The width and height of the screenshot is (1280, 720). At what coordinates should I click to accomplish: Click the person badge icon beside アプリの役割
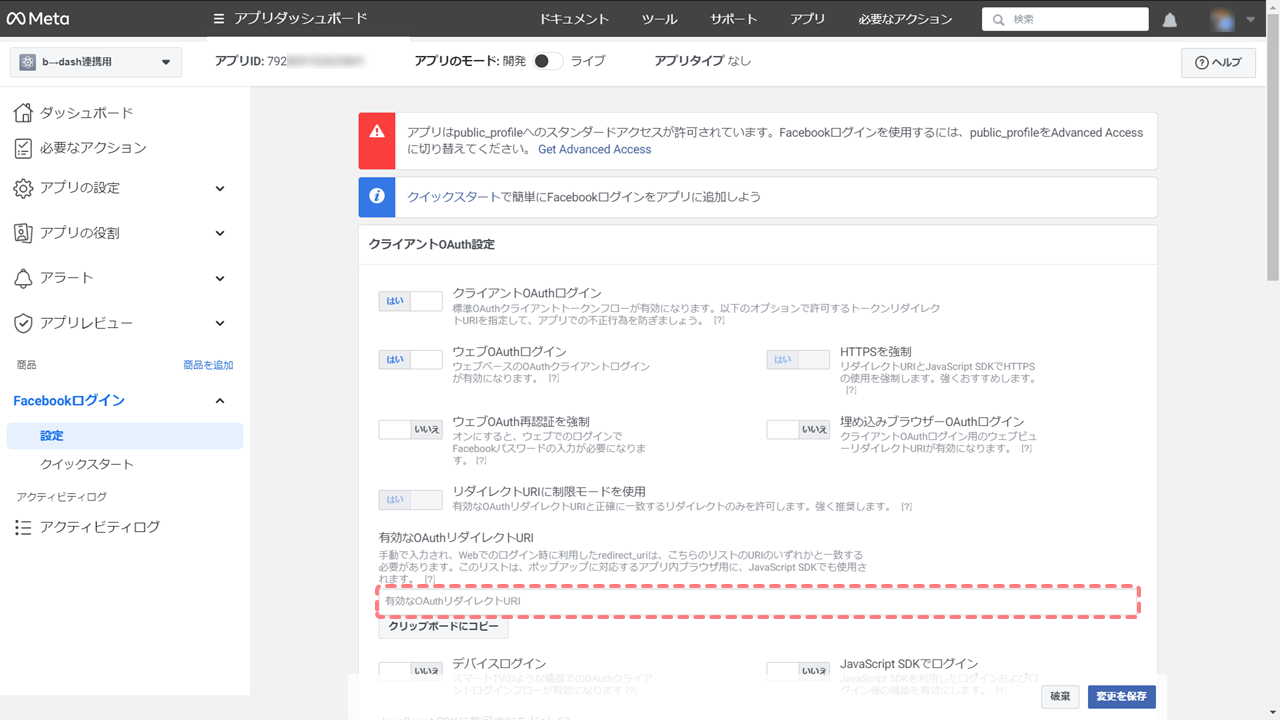pos(23,233)
